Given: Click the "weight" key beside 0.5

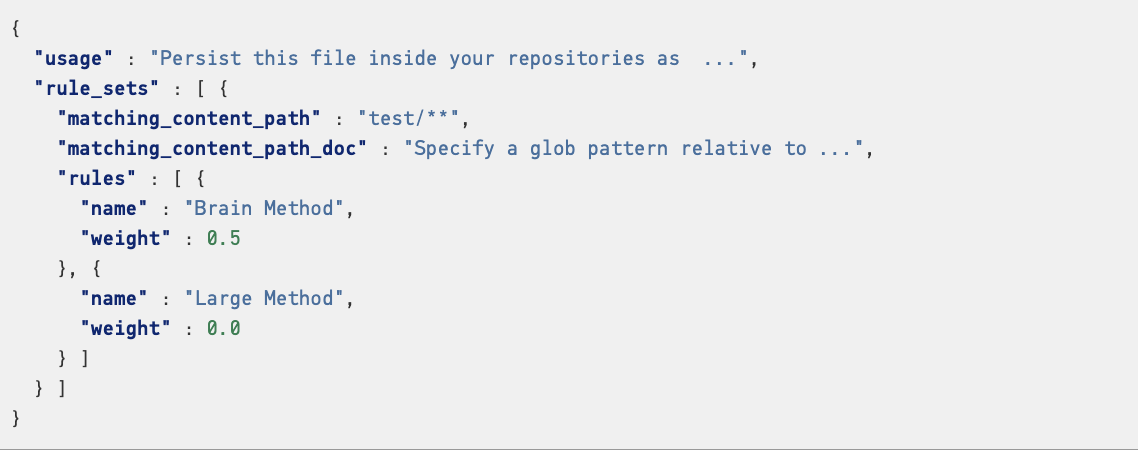Looking at the screenshot, I should (x=126, y=239).
